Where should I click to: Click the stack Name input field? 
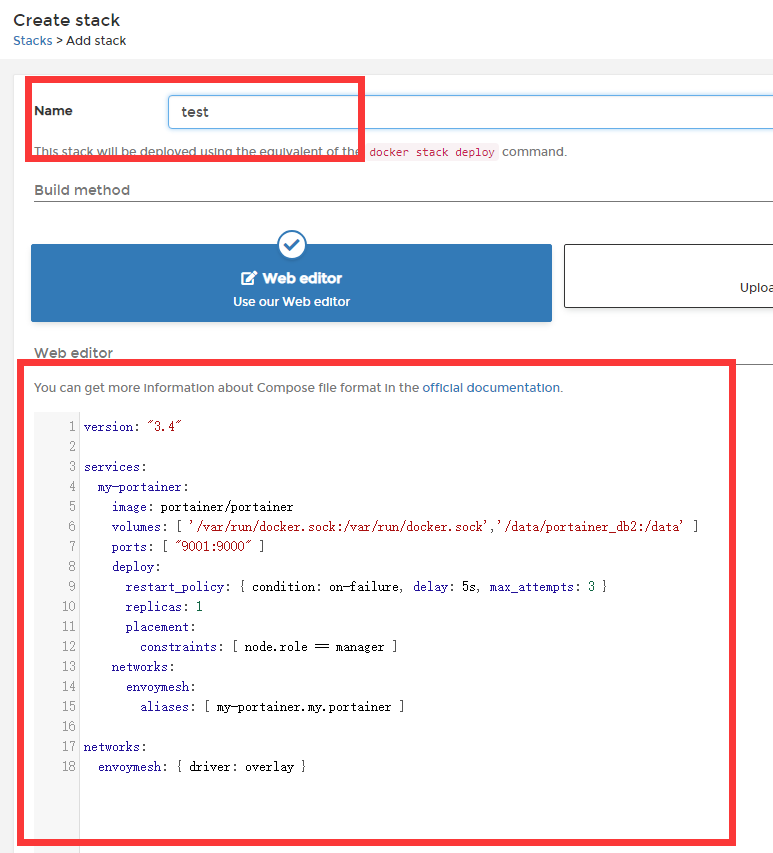point(471,112)
